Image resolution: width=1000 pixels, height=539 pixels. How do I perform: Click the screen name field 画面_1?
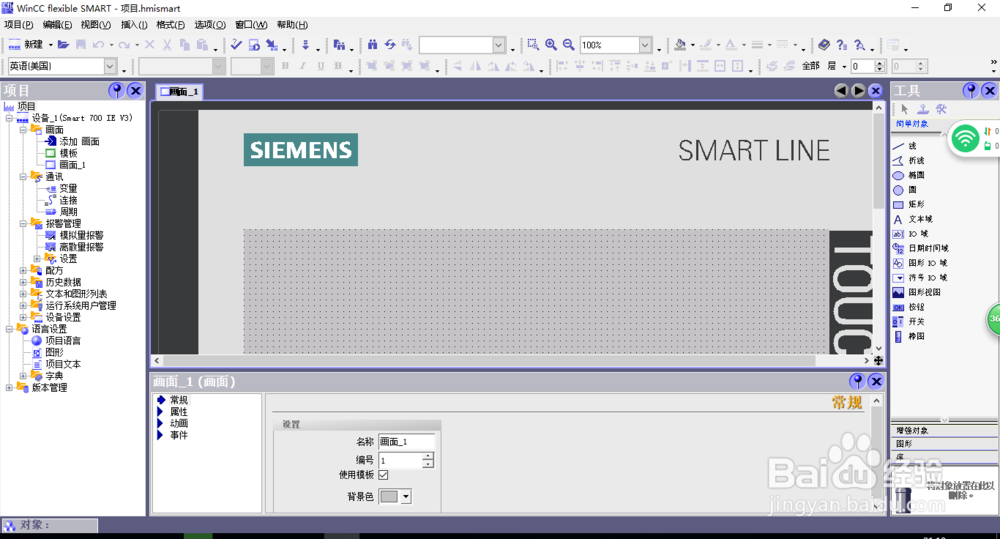[x=407, y=441]
